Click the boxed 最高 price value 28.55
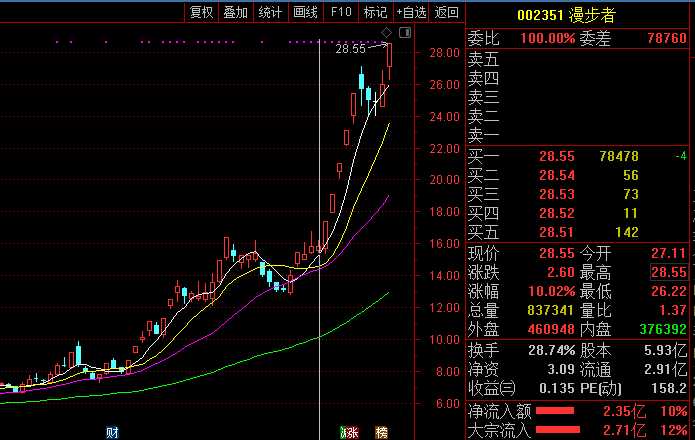 pos(668,272)
